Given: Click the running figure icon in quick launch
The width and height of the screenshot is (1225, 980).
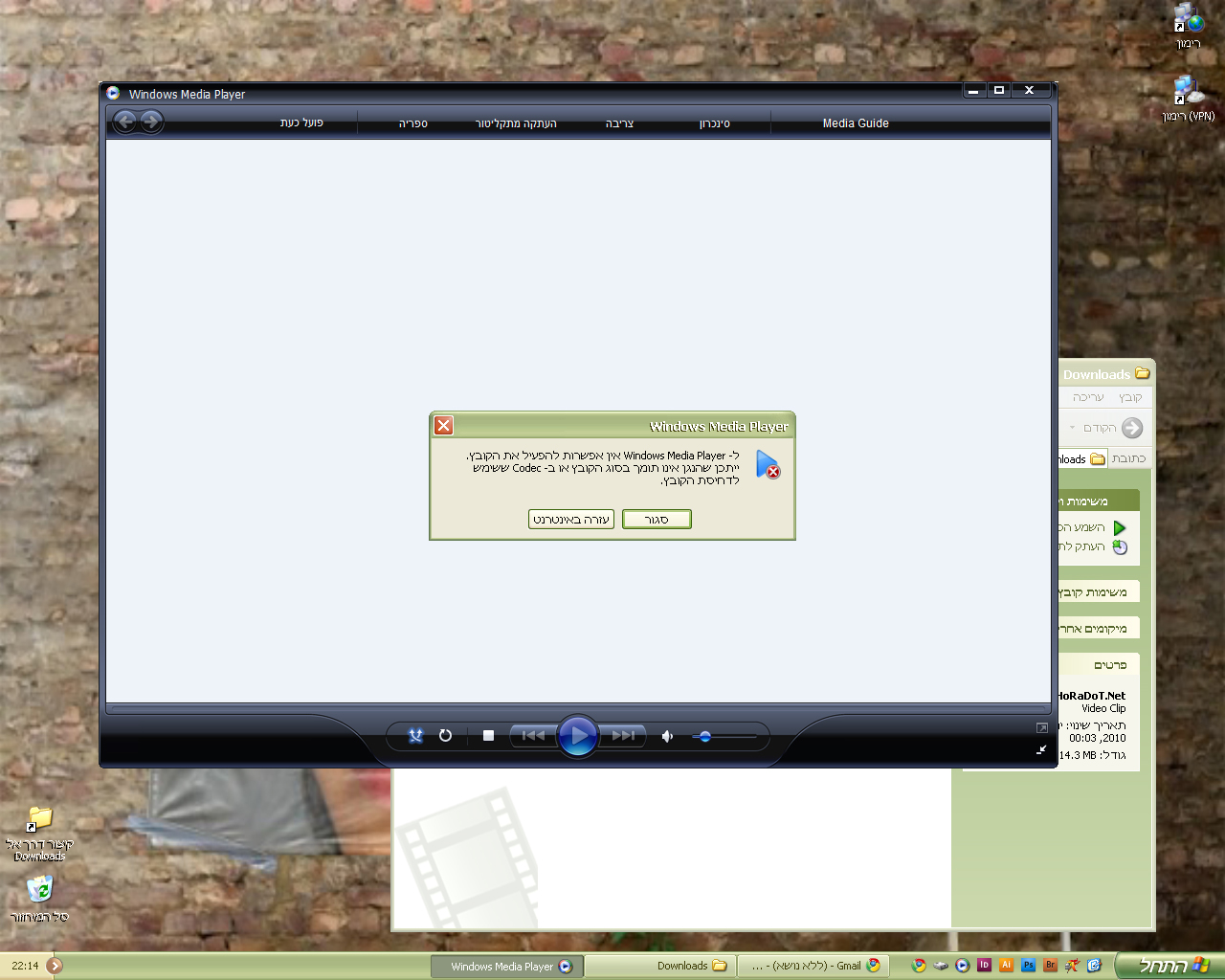Looking at the screenshot, I should point(1072,966).
